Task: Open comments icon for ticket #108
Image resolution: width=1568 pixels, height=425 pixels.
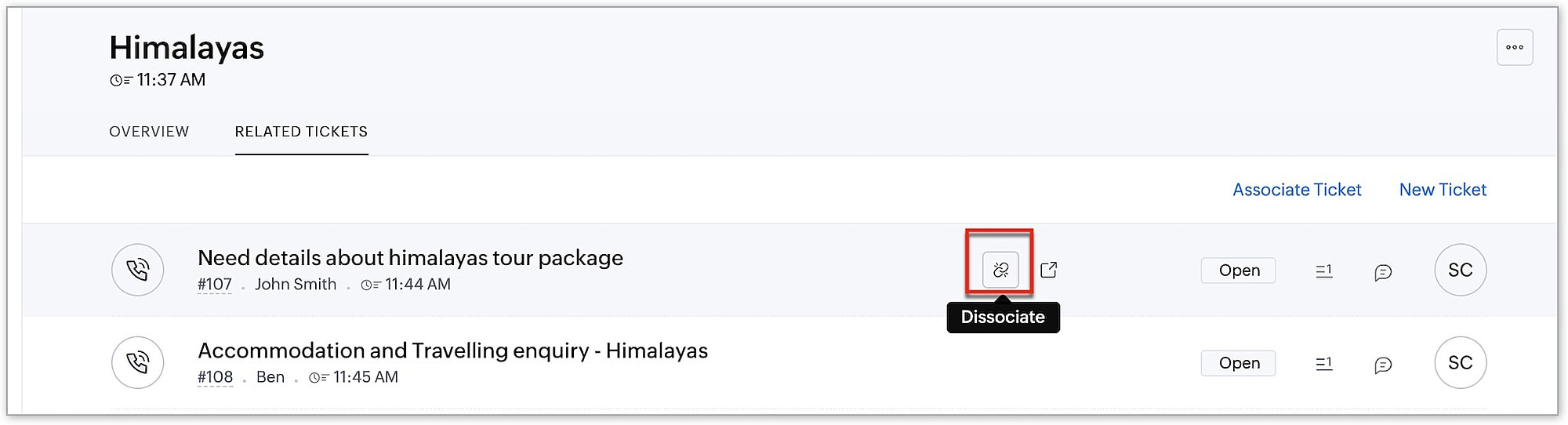Action: click(1383, 364)
